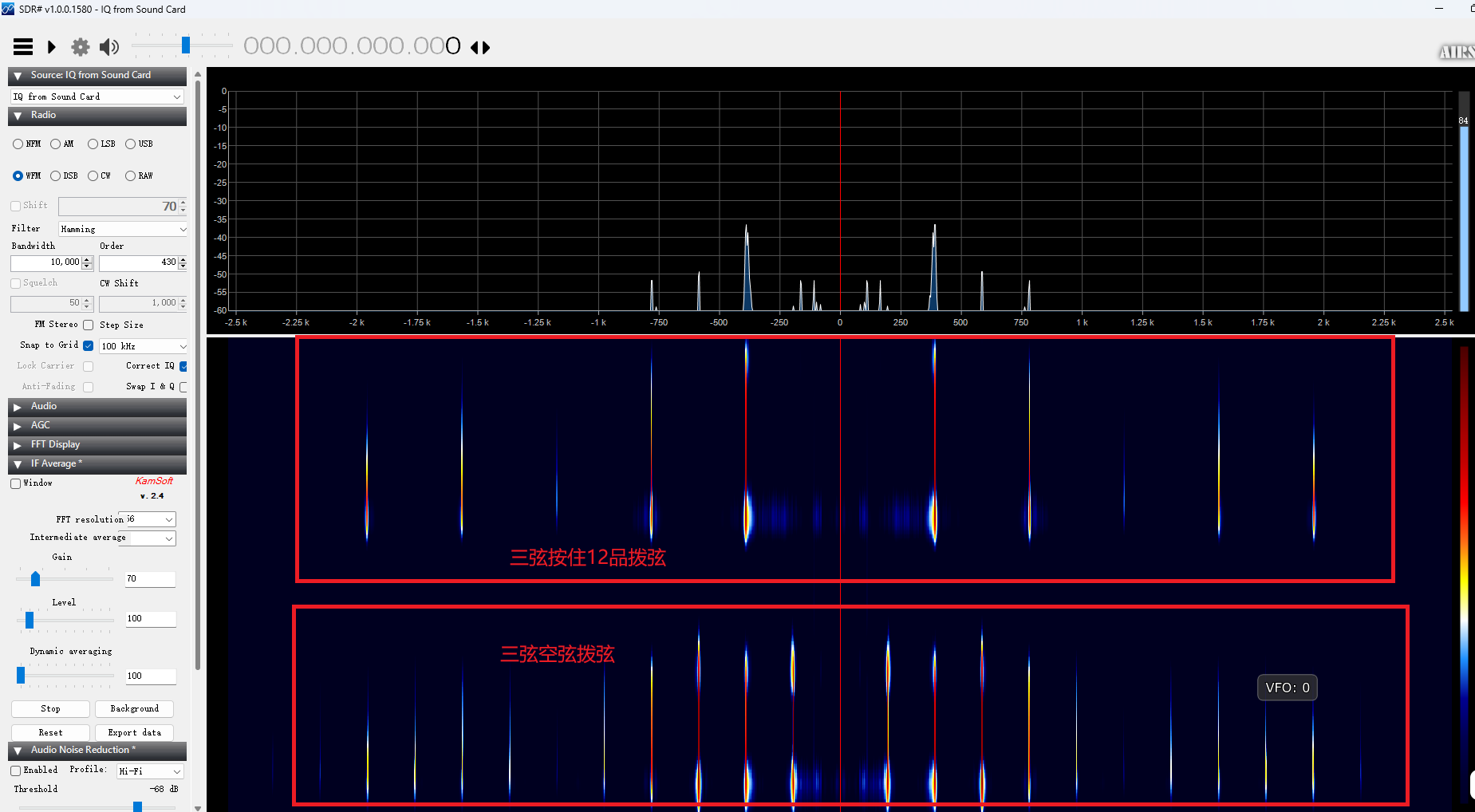Viewport: 1475px width, 812px height.
Task: Click the Bandwidth input field
Action: (x=46, y=262)
